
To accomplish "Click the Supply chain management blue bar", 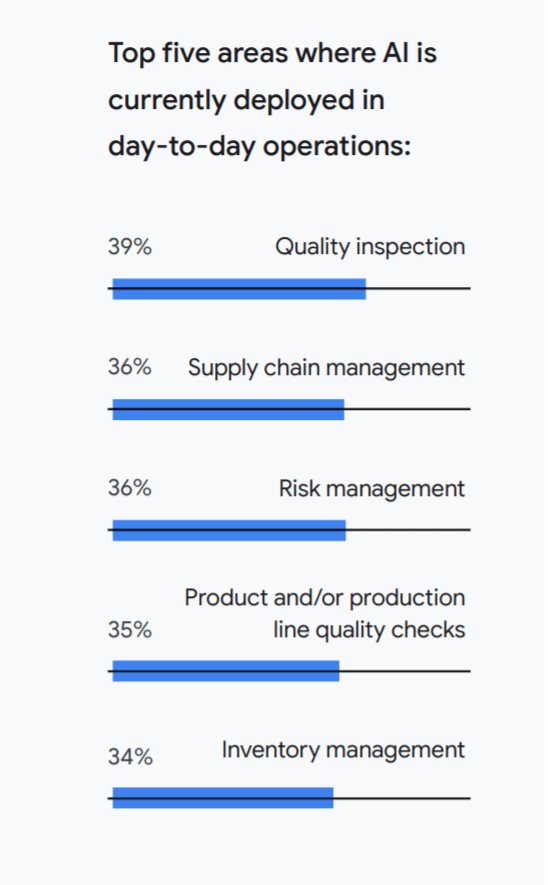I will coord(229,410).
